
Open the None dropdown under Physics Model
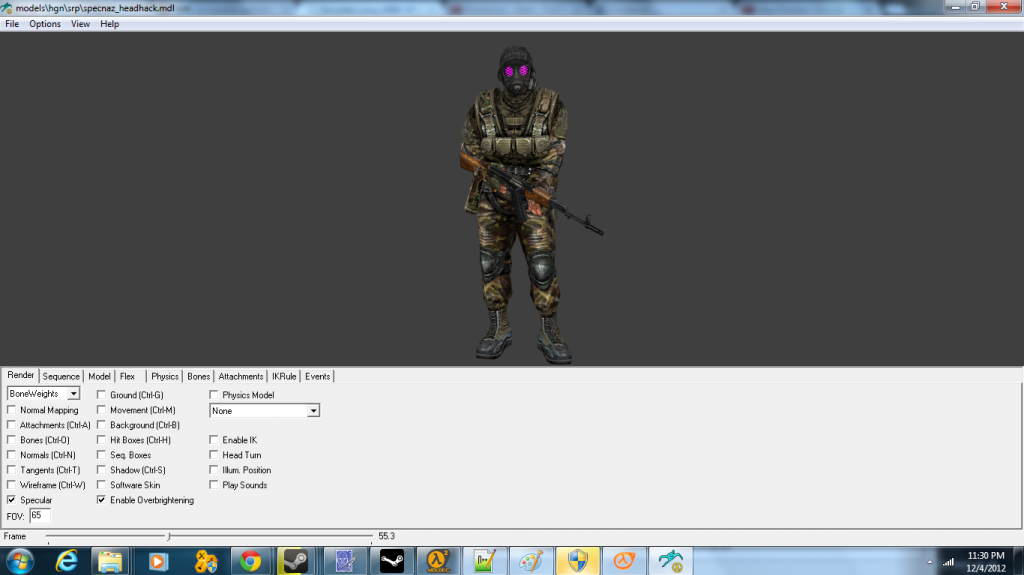(x=264, y=411)
